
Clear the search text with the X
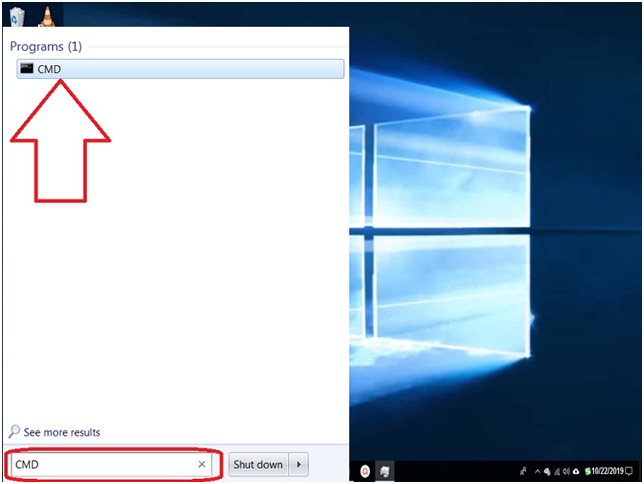pos(202,464)
